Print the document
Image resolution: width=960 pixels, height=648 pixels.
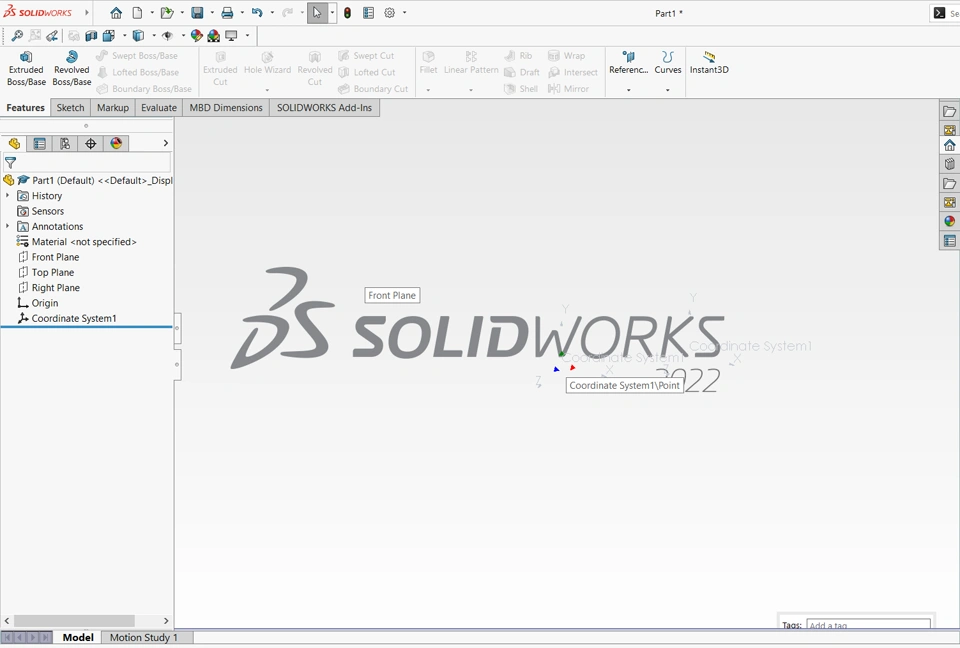coord(227,13)
